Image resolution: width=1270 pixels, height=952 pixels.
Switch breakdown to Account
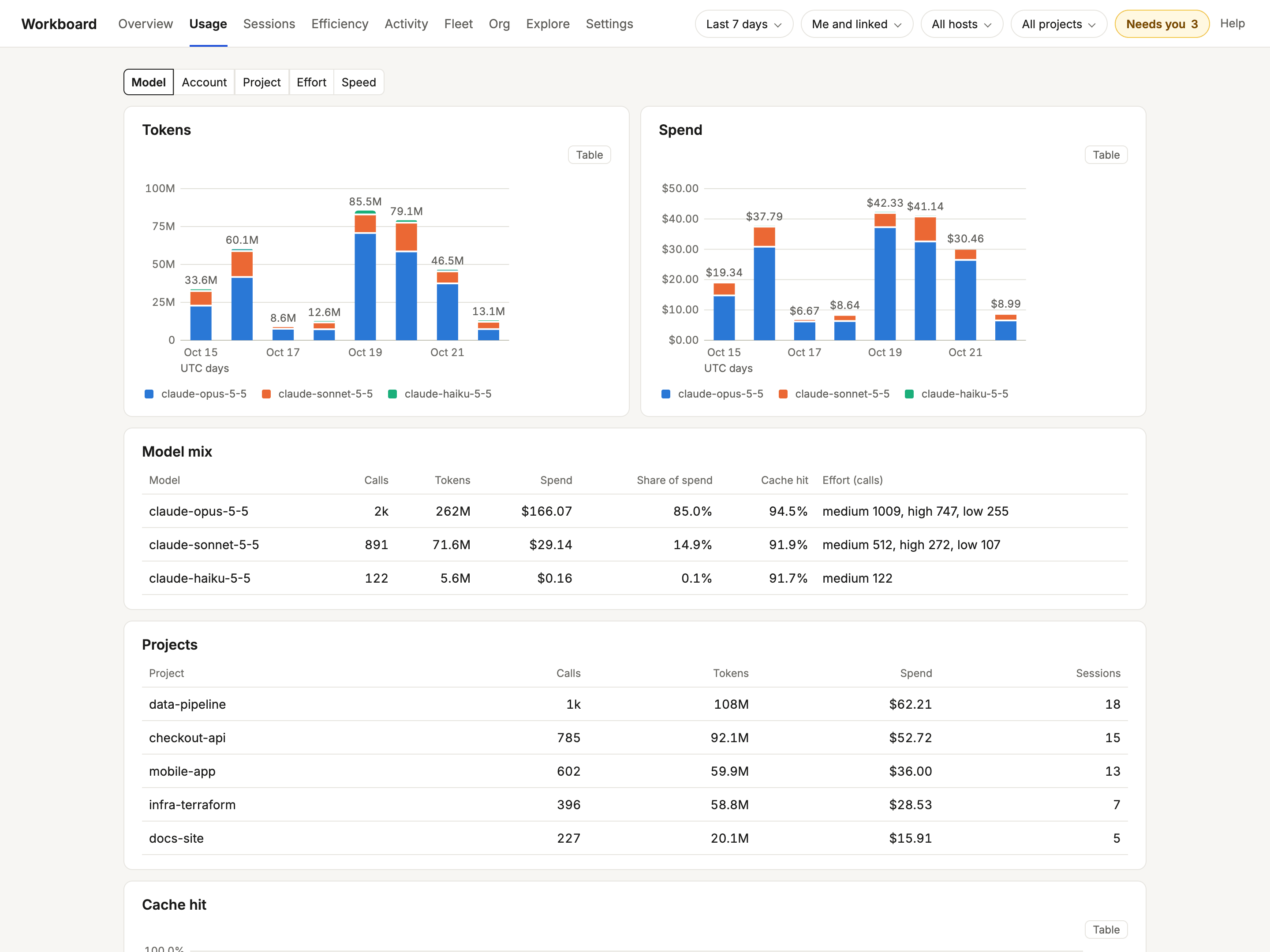click(204, 82)
